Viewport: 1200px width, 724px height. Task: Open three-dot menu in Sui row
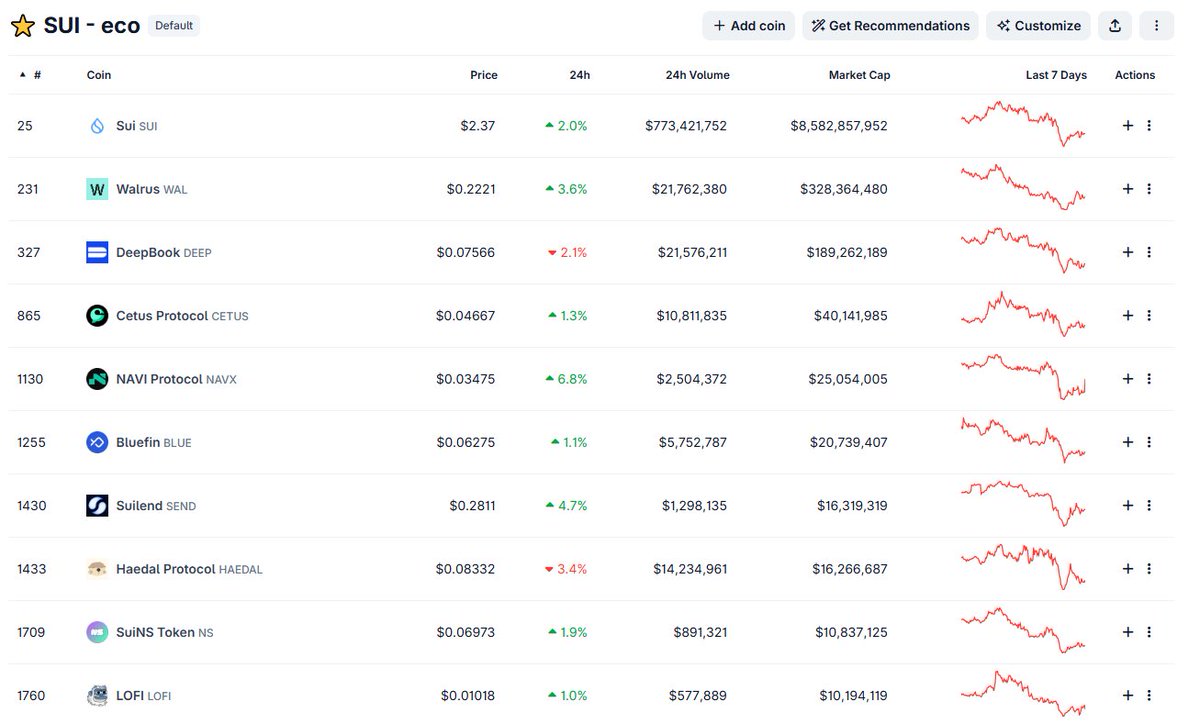(x=1149, y=126)
